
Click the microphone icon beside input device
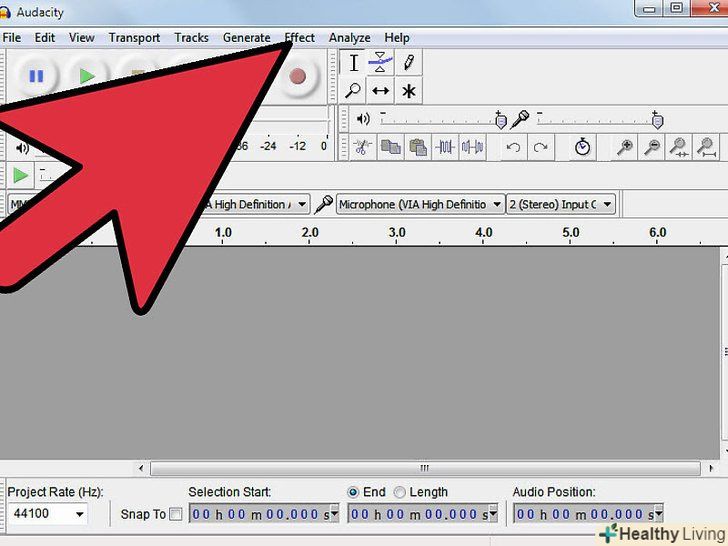click(323, 204)
